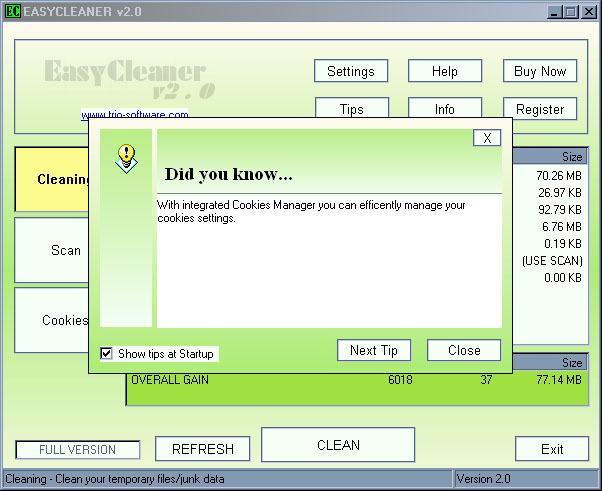Click the lightbulb tip icon in dialog
Viewport: 602px width, 491px height.
point(126,159)
